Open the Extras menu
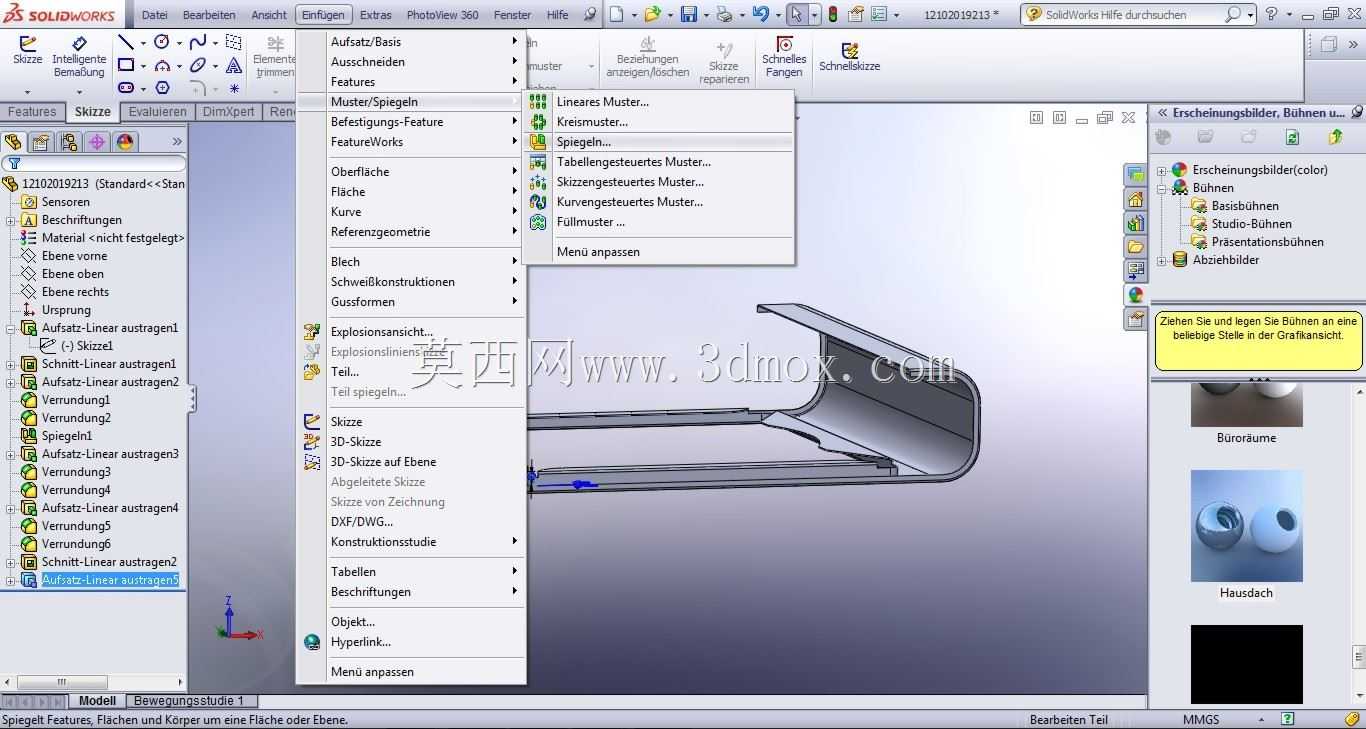The height and width of the screenshot is (729, 1366). [x=376, y=15]
